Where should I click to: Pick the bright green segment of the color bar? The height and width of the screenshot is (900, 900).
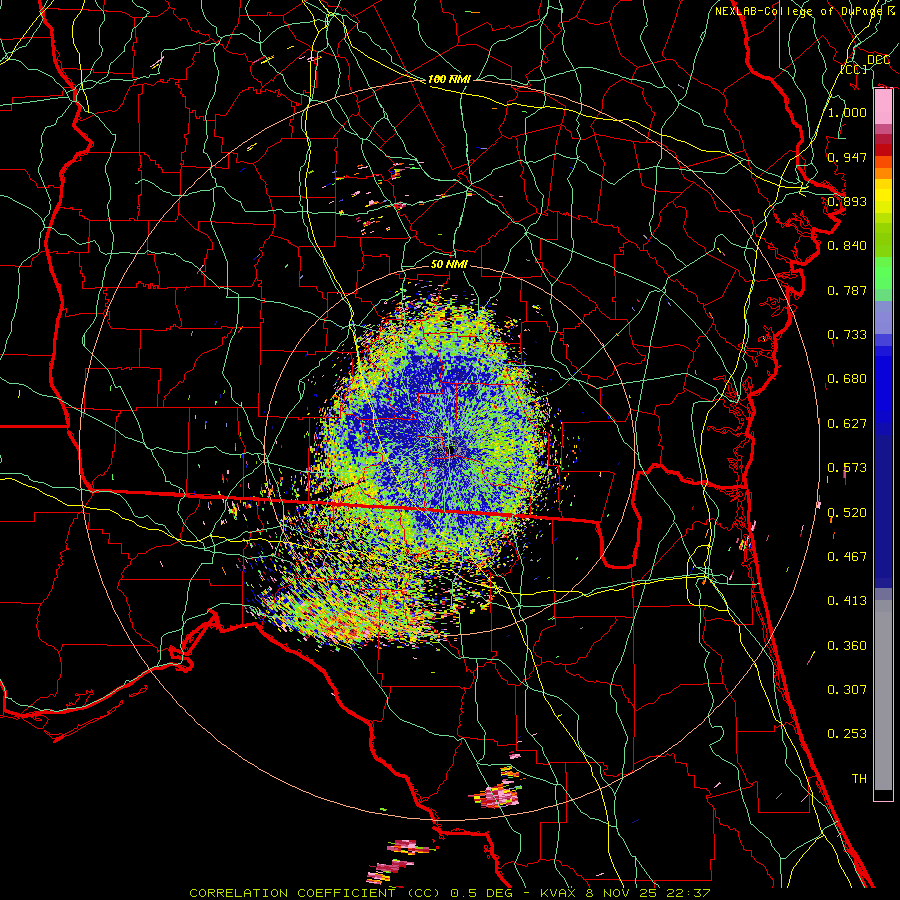tap(883, 273)
